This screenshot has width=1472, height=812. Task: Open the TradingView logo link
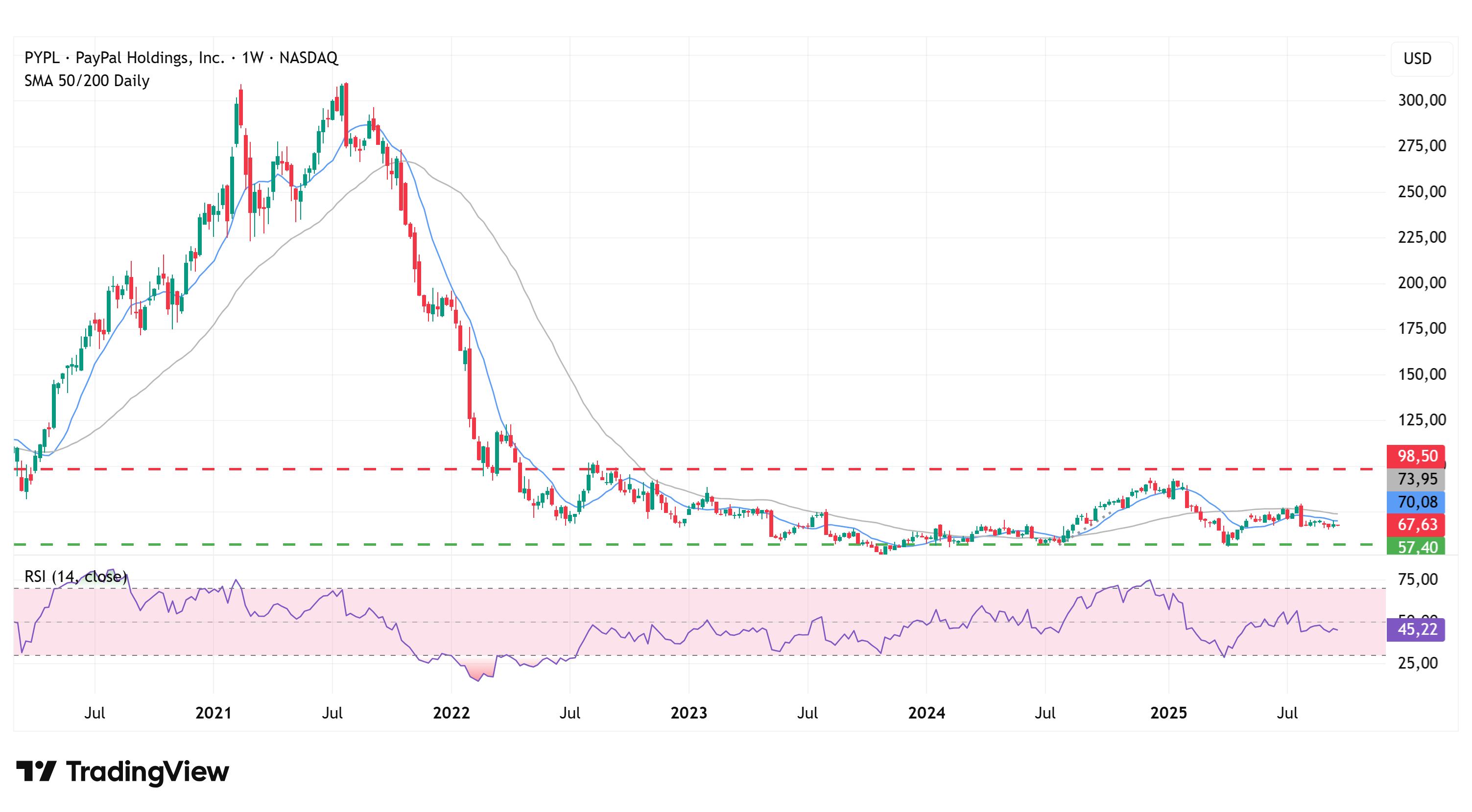coord(122,771)
